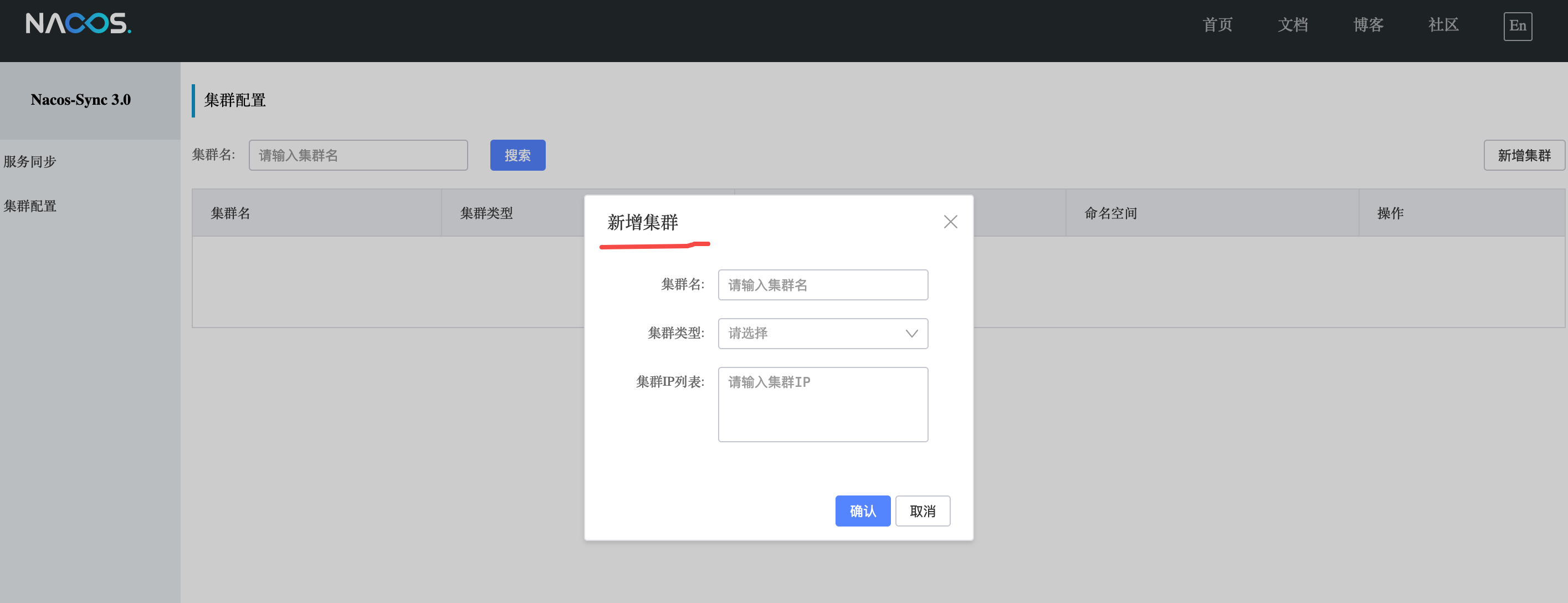This screenshot has height=603, width=1568.
Task: Open 首页 in top navigation
Action: [1217, 25]
